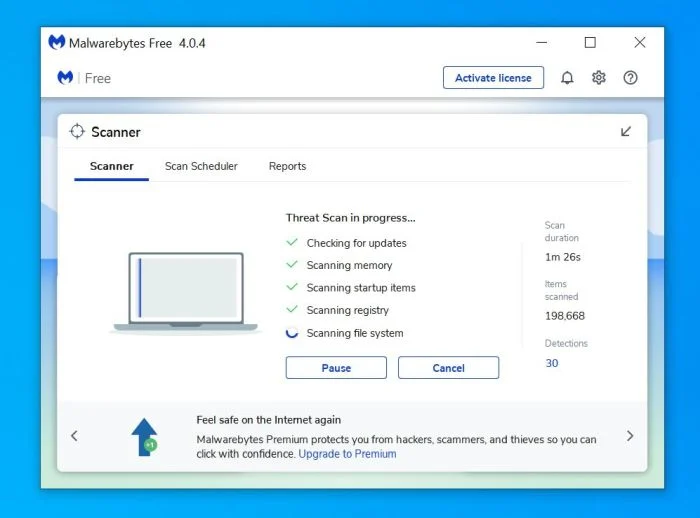
Task: Pause the Threat Scan
Action: 336,368
